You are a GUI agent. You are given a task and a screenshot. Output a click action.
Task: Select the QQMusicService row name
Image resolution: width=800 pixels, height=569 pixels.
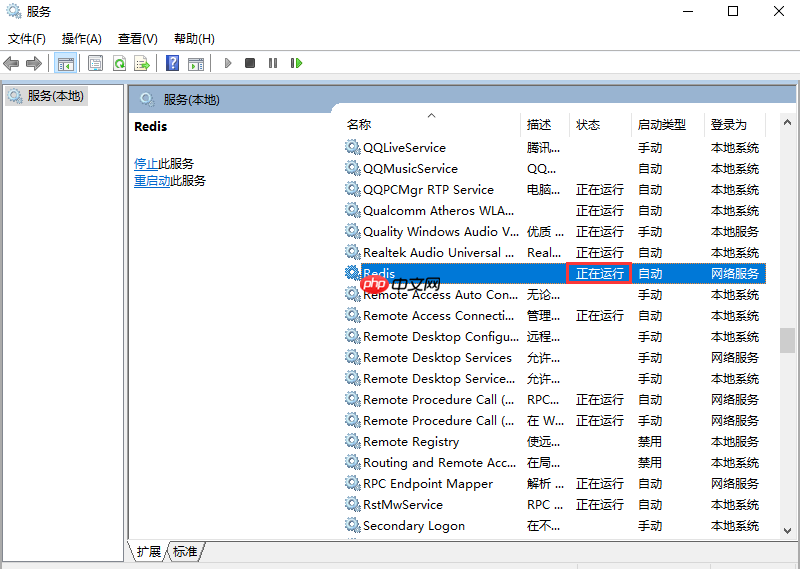[x=410, y=168]
